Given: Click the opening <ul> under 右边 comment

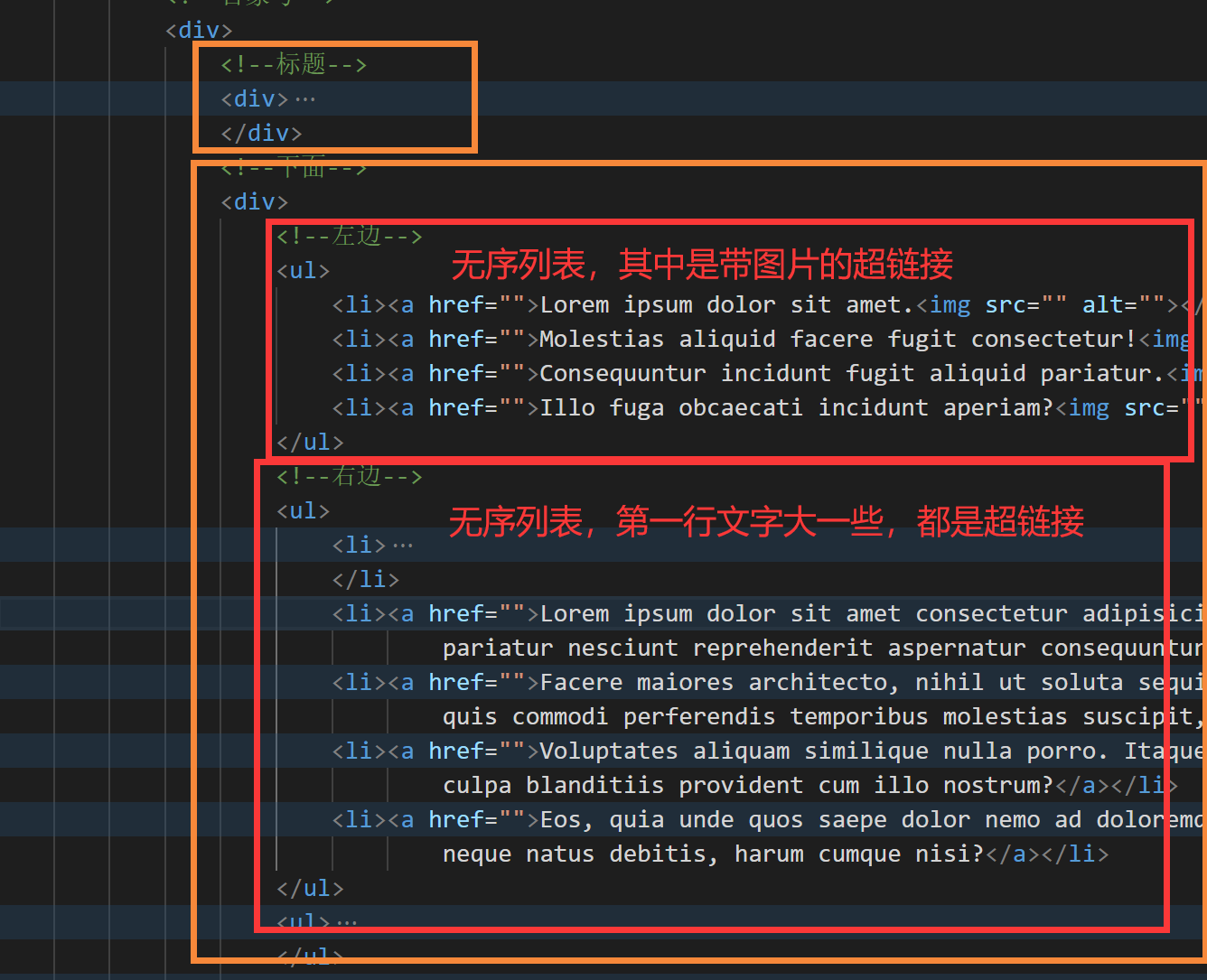Looking at the screenshot, I should coord(304,510).
